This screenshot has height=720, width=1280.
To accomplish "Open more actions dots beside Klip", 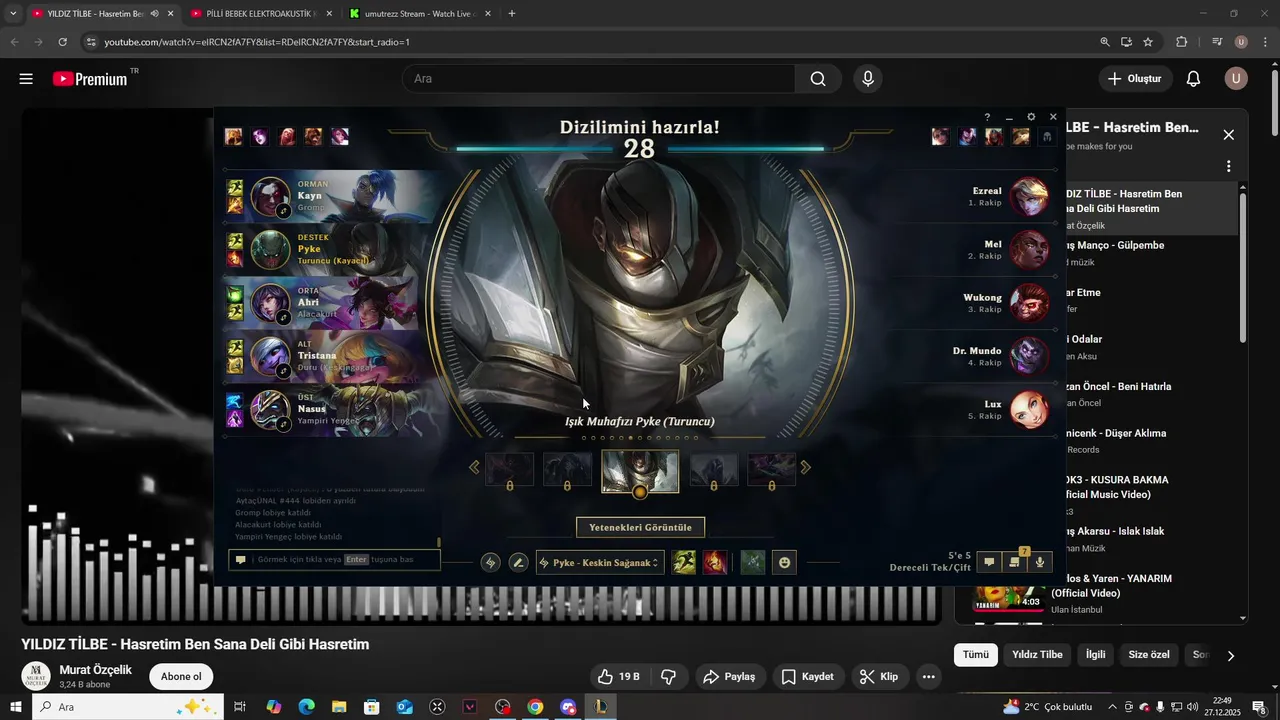I will [929, 677].
